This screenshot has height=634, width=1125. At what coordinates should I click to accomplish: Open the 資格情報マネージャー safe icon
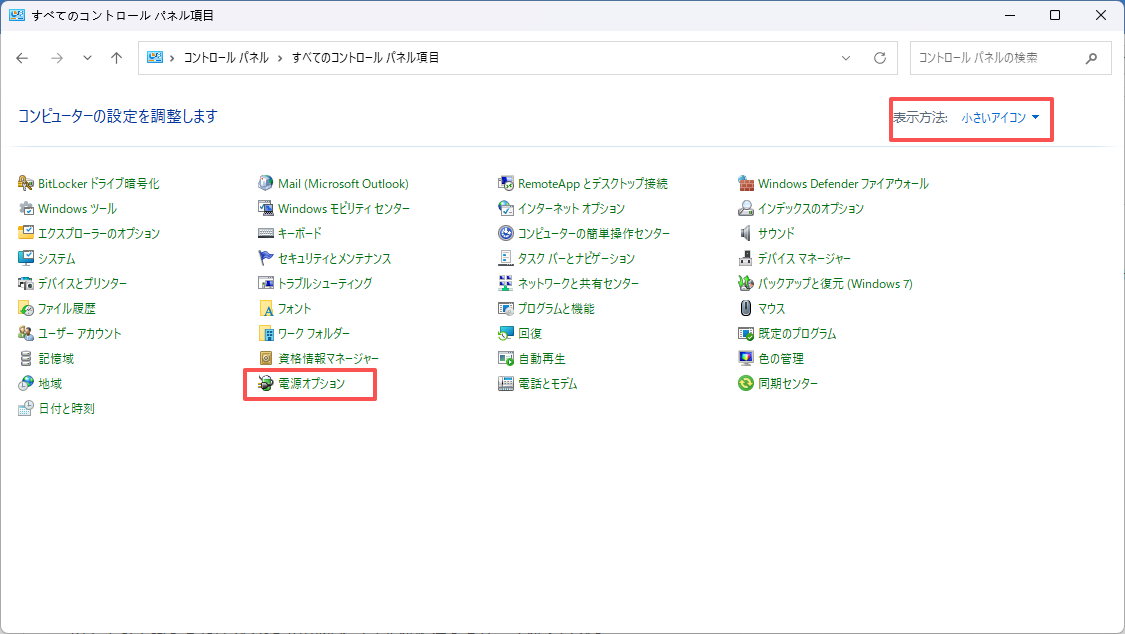(x=265, y=359)
